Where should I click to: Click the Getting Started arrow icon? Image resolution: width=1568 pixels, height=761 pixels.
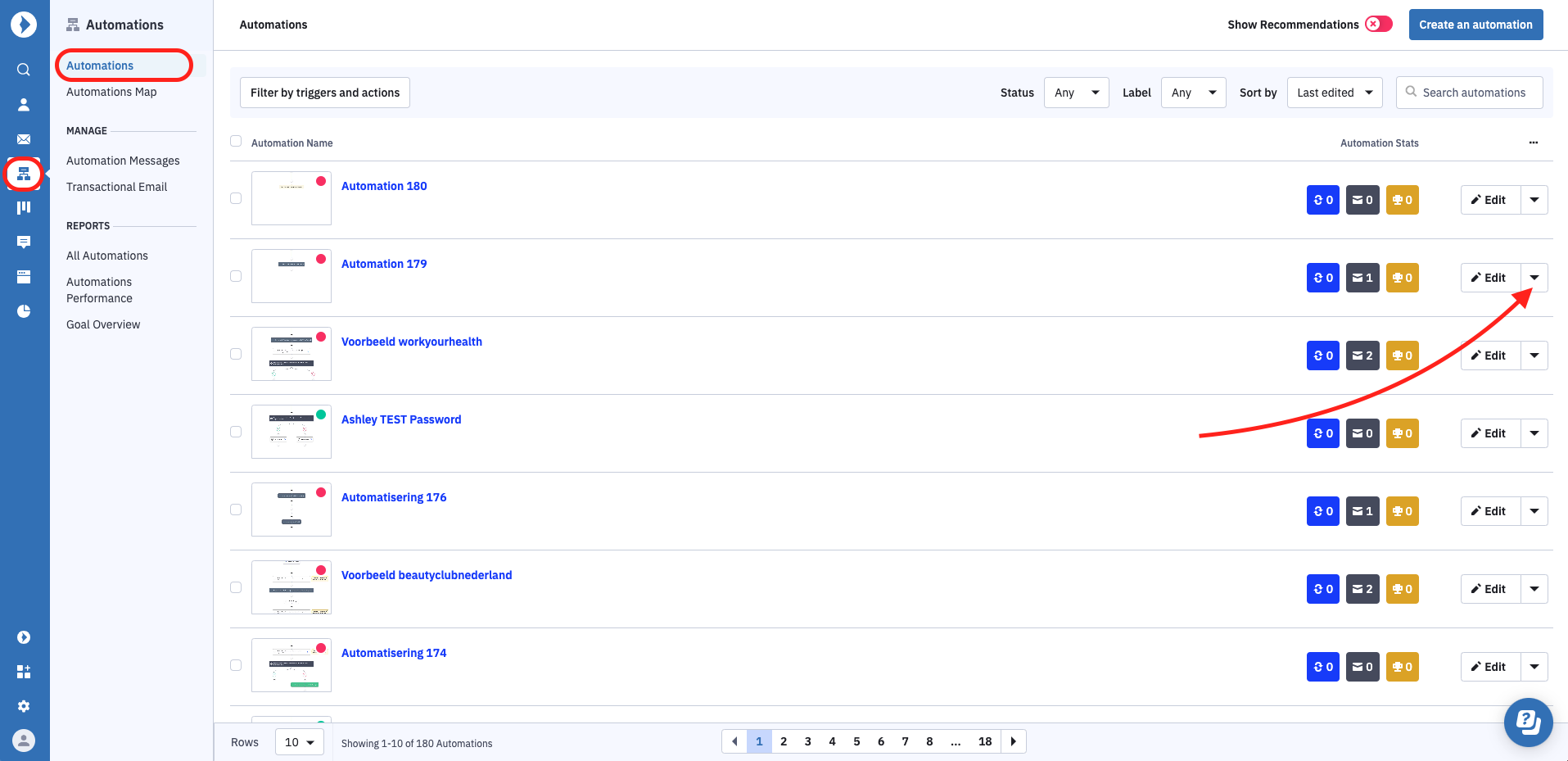click(24, 637)
